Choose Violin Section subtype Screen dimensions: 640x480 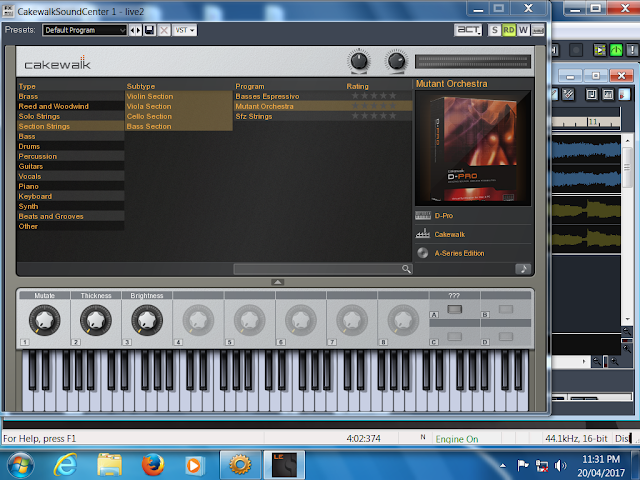[179, 96]
